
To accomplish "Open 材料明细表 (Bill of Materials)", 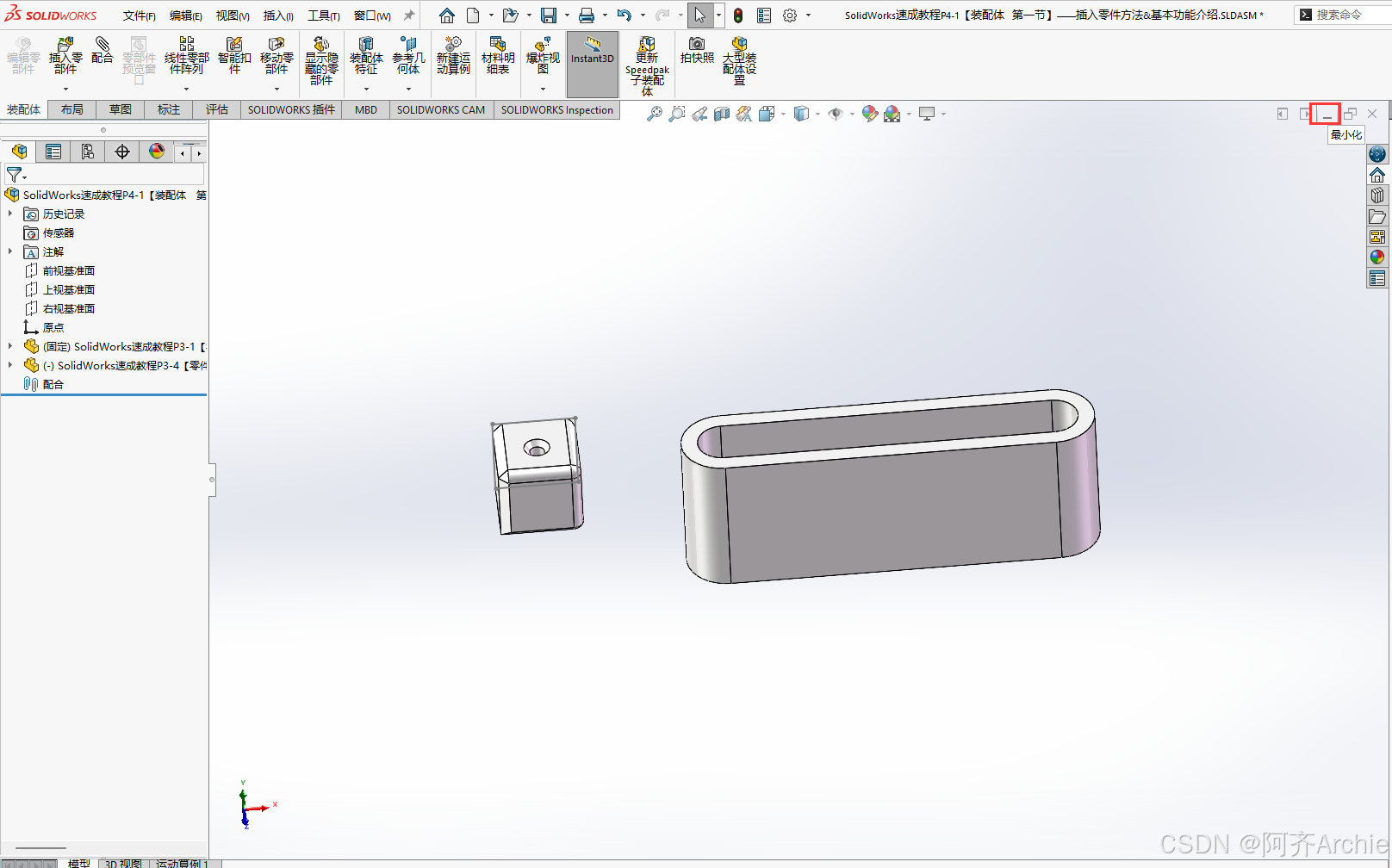I will 498,55.
